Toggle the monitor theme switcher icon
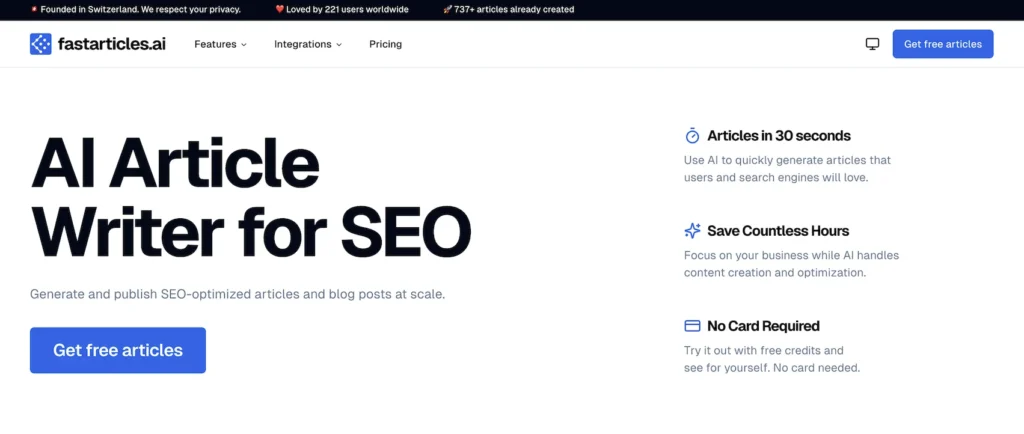The image size is (1024, 434). (x=872, y=44)
